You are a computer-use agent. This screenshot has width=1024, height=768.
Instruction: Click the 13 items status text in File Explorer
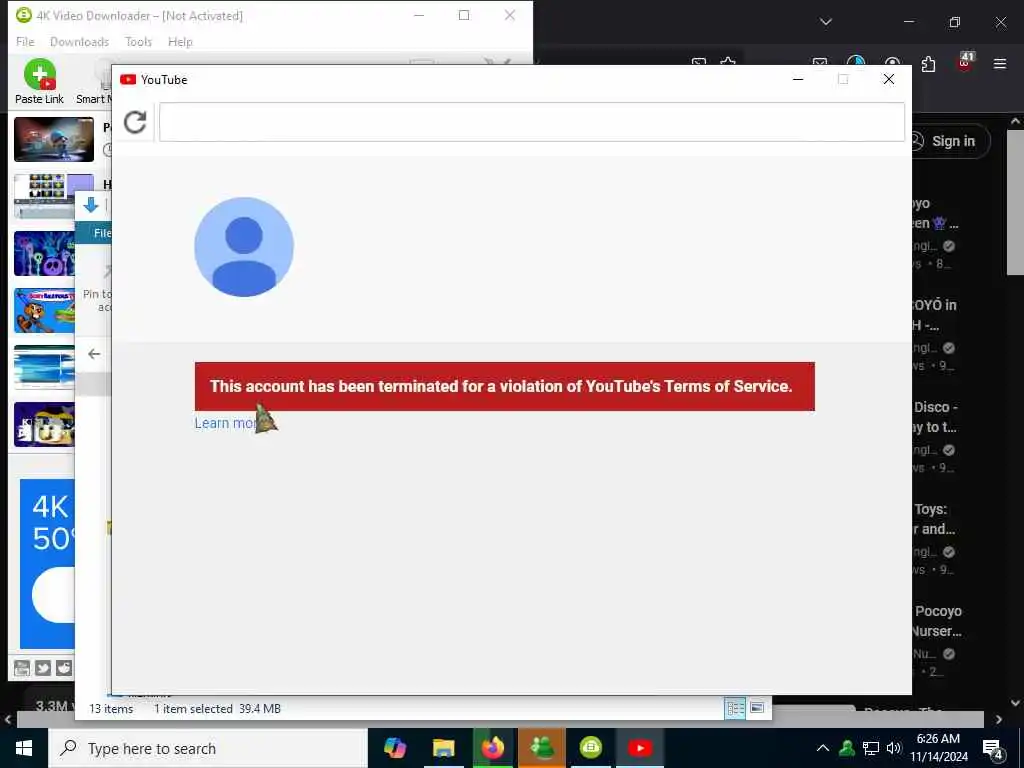point(111,709)
